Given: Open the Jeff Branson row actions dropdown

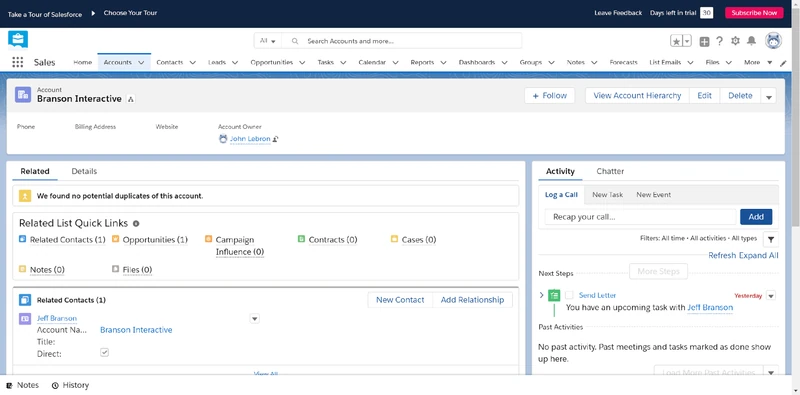Looking at the screenshot, I should pos(255,319).
